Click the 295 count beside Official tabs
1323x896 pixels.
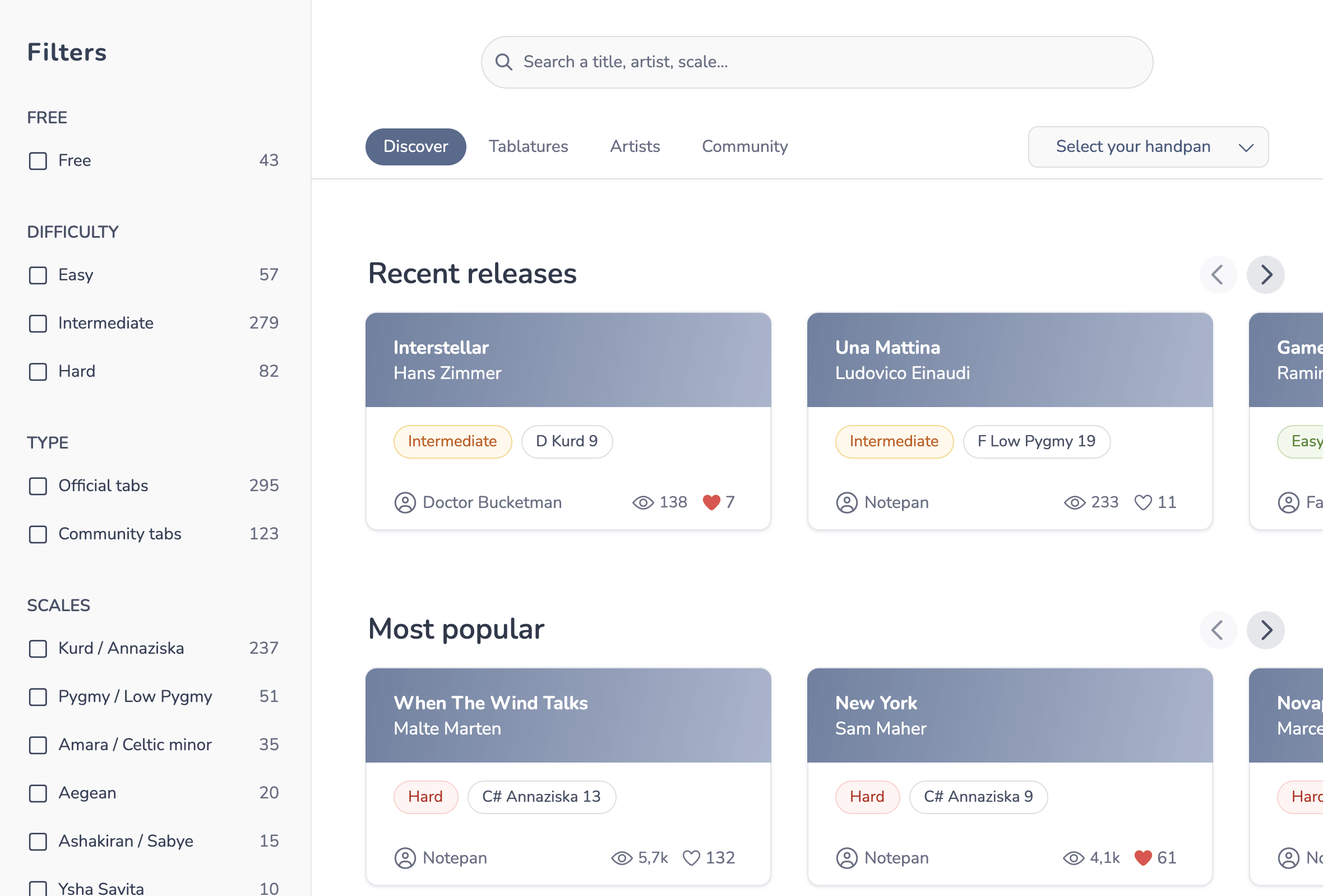(x=263, y=486)
